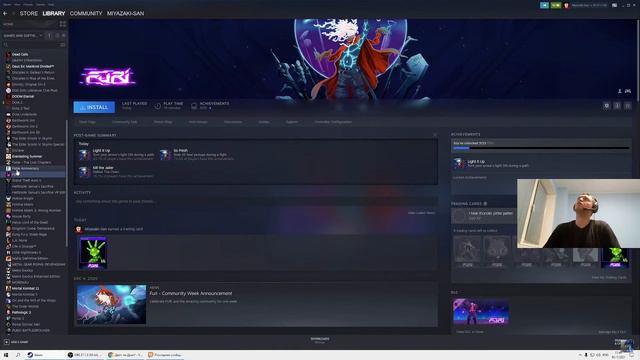Open the announcements icon in top bar
Image resolution: width=640 pixels, height=360 pixels.
click(544, 5)
